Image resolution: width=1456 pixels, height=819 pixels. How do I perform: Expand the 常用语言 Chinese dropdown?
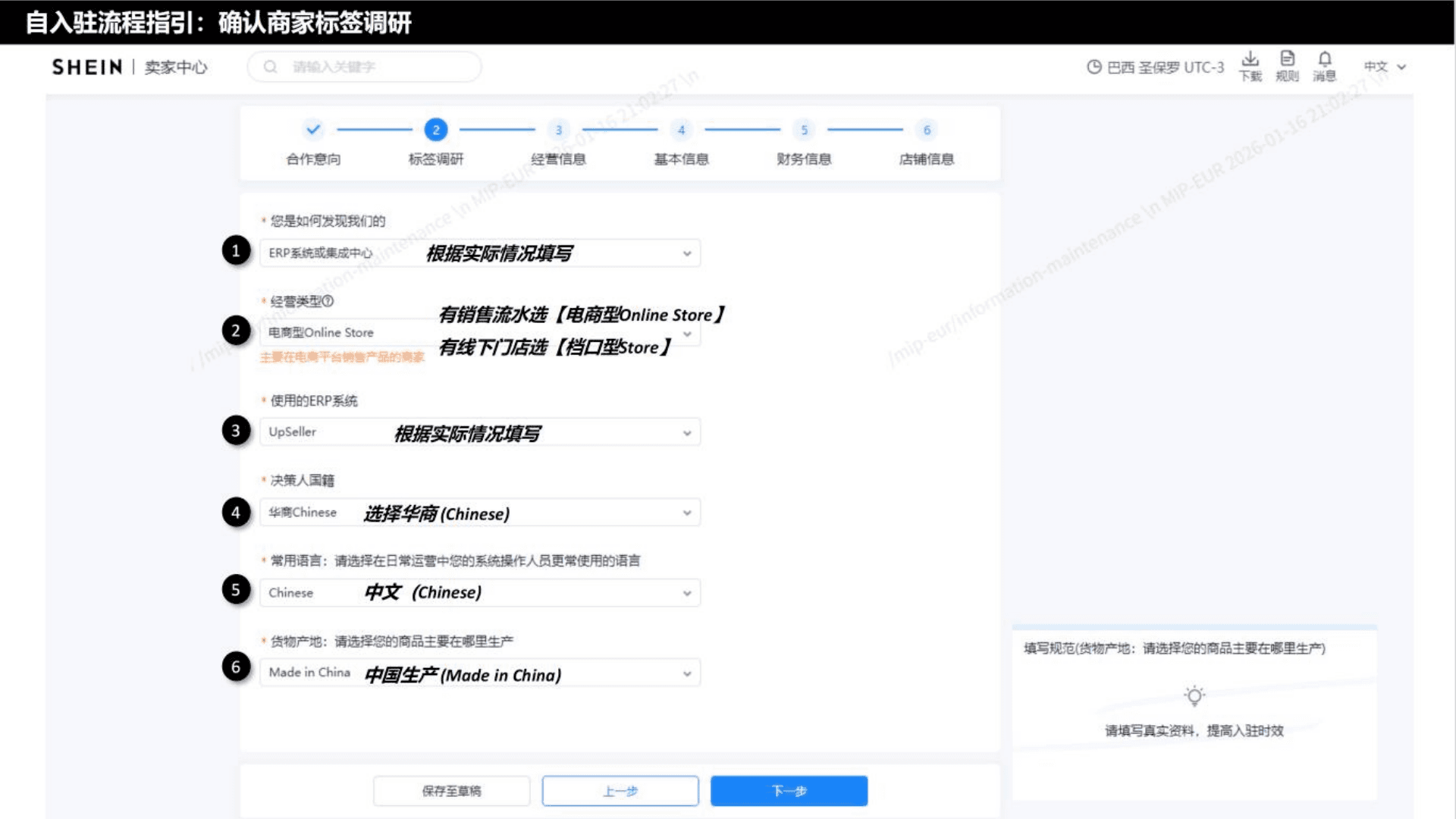(480, 593)
